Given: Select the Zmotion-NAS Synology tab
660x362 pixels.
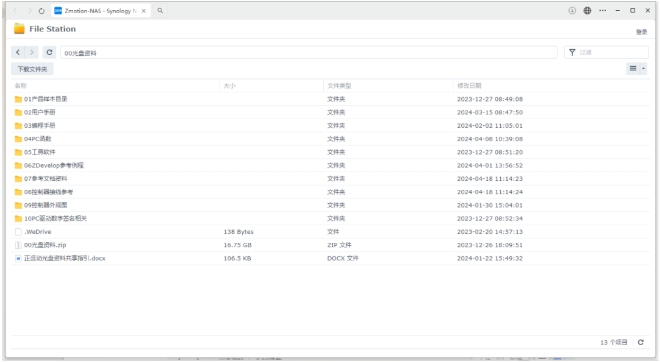Looking at the screenshot, I should (100, 11).
